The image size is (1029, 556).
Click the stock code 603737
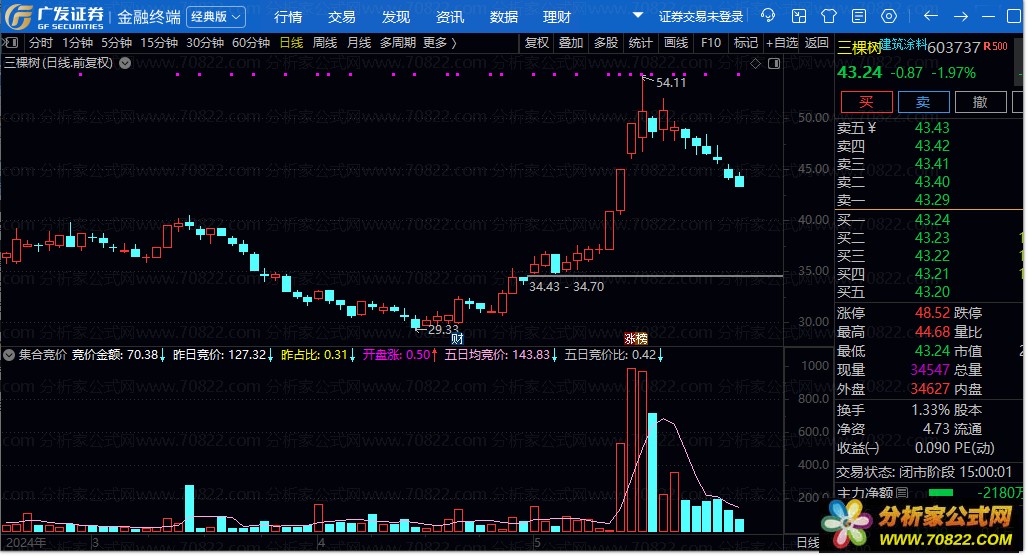tap(954, 48)
